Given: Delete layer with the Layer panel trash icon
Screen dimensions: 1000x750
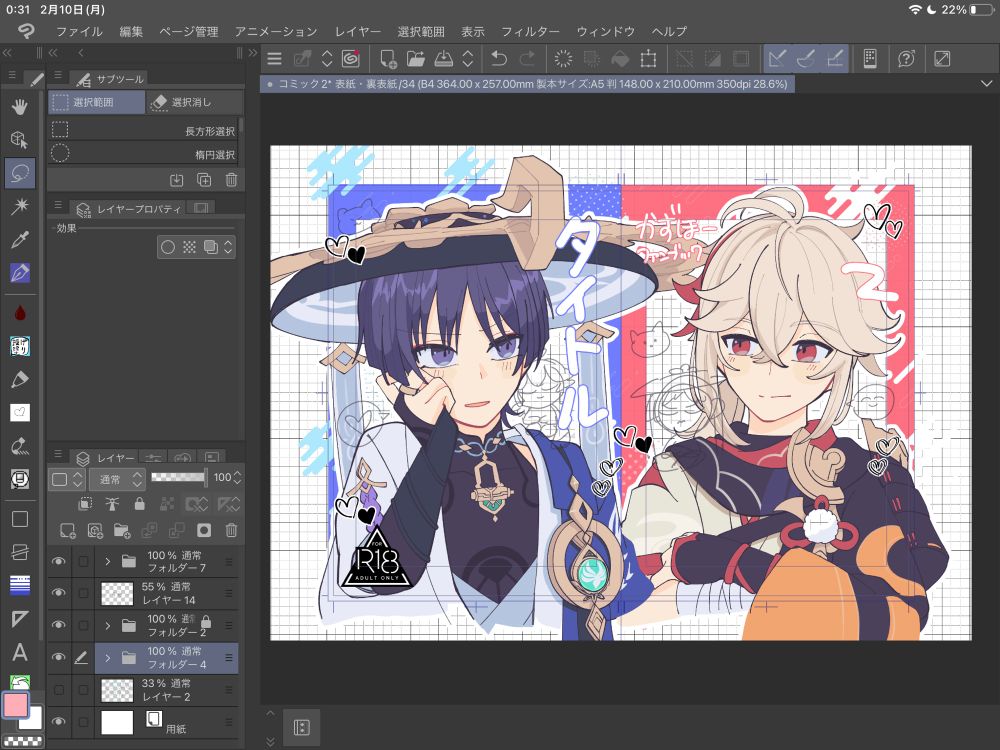Looking at the screenshot, I should pyautogui.click(x=231, y=530).
